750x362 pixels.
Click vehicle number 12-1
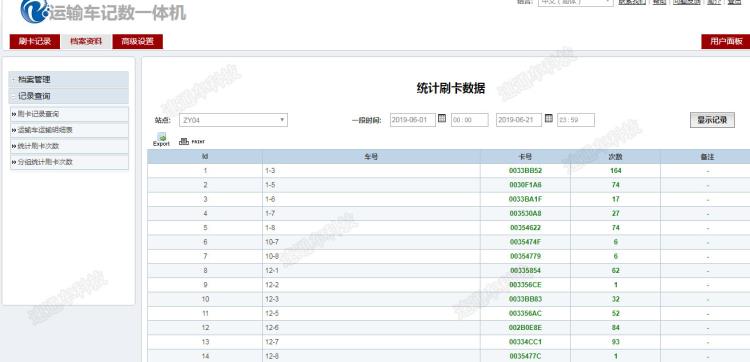click(272, 271)
